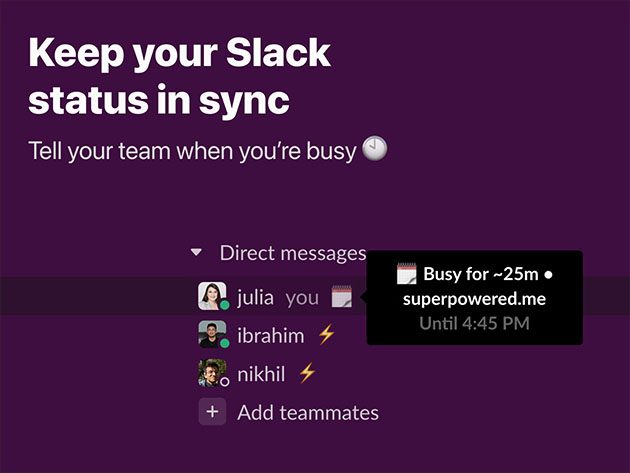The width and height of the screenshot is (630, 473).
Task: Click ibrahim's green online presence dot
Action: click(x=225, y=343)
